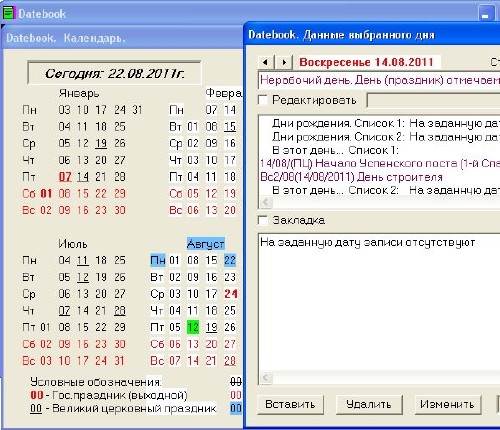500x430 pixels.
Task: Select today's date August 22 in calendar
Action: tap(230, 260)
